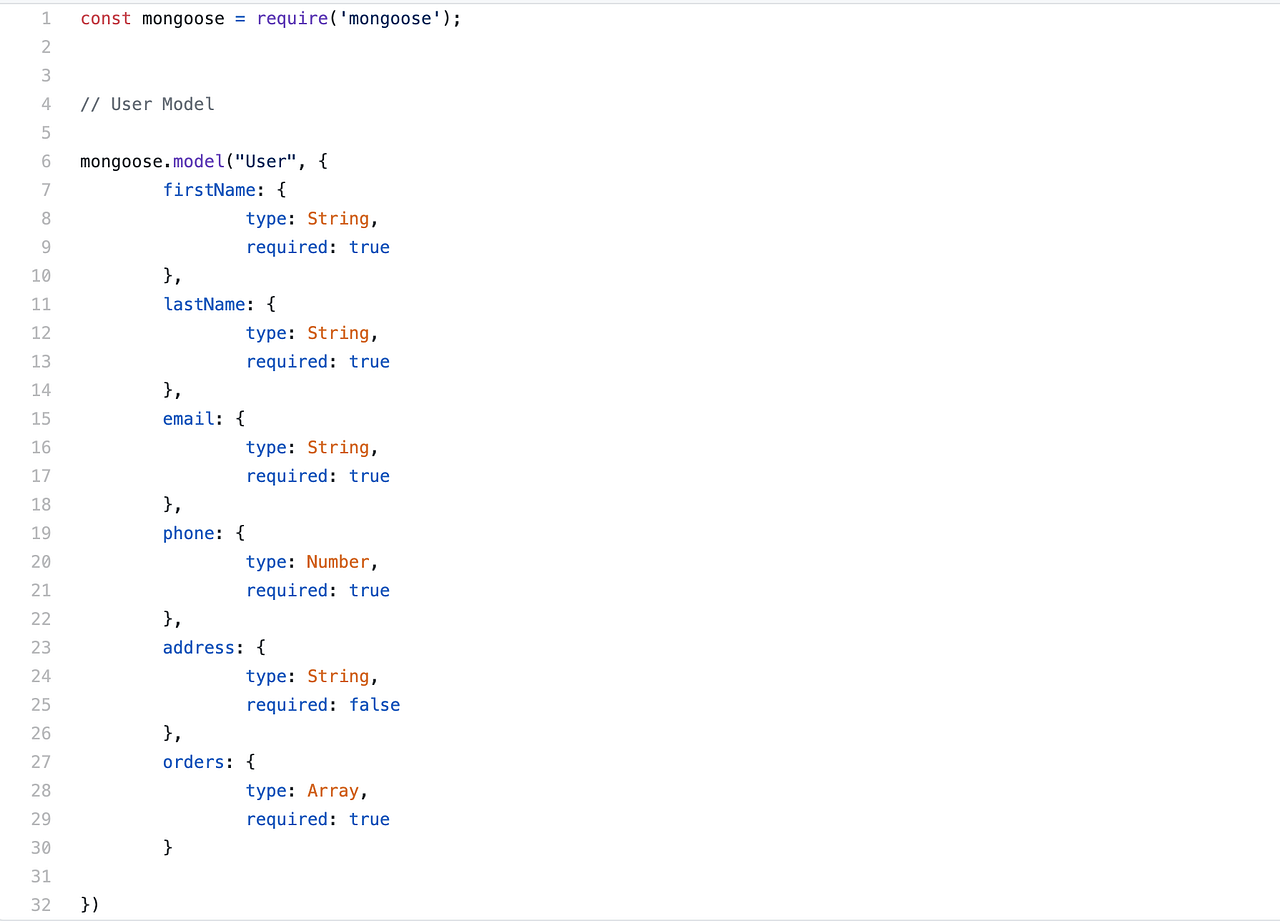Viewport: 1280px width, 921px height.
Task: Click line number 1 in the gutter
Action: coord(45,18)
